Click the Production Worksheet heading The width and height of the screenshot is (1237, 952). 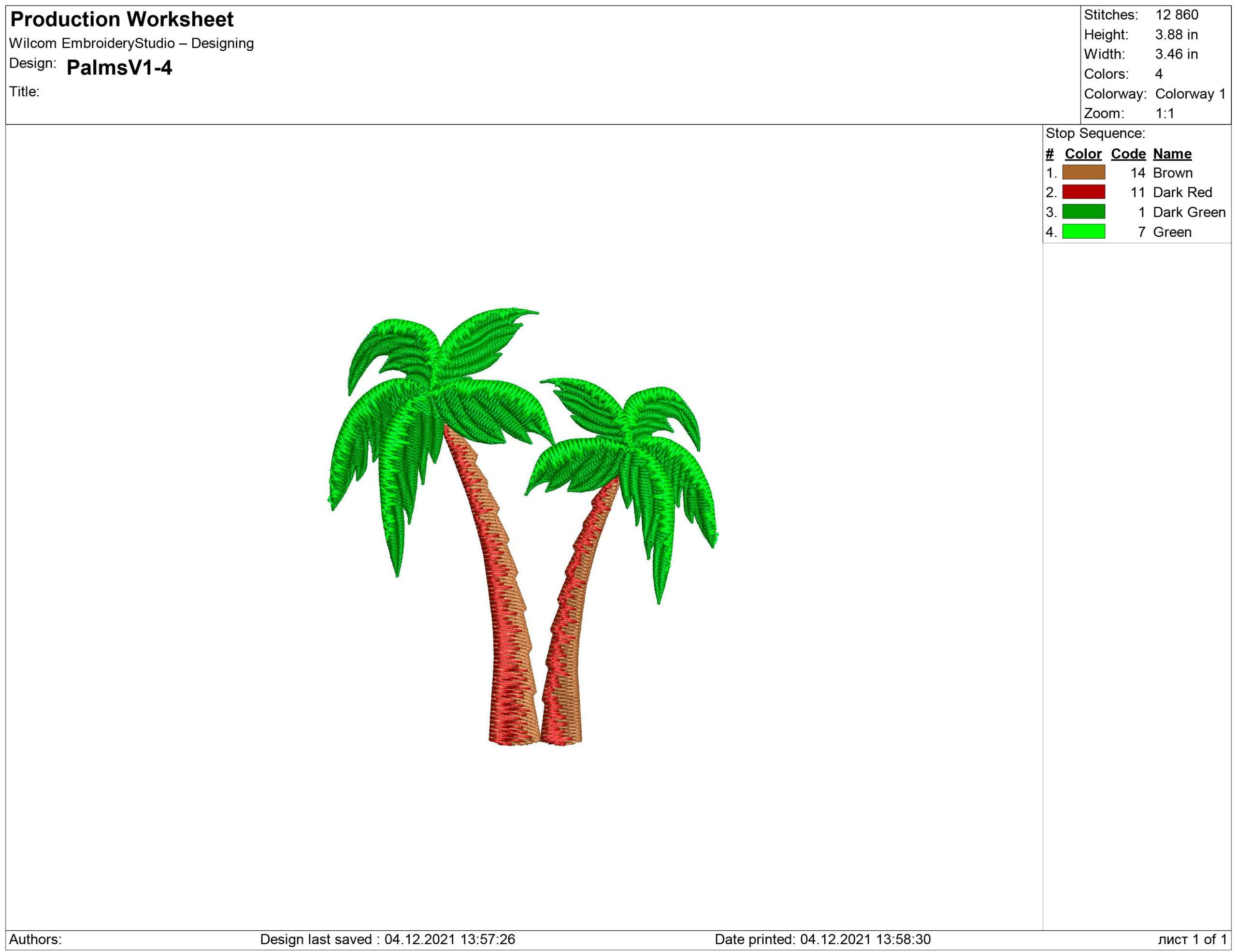pyautogui.click(x=122, y=19)
